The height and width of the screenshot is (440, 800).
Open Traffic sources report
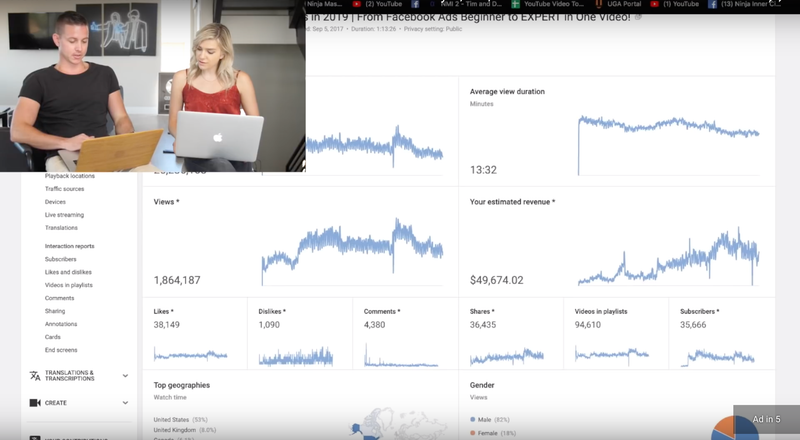64,189
